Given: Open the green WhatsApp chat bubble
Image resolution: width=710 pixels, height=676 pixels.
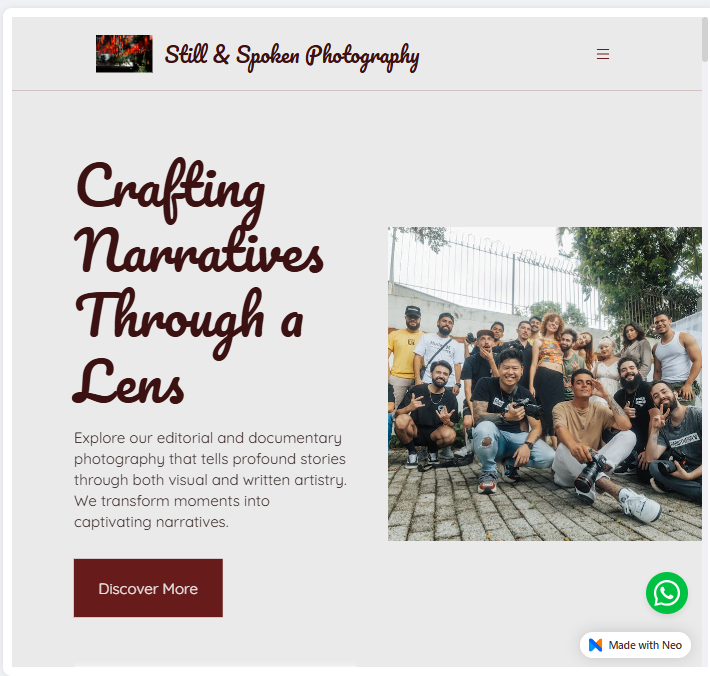Looking at the screenshot, I should pos(667,593).
